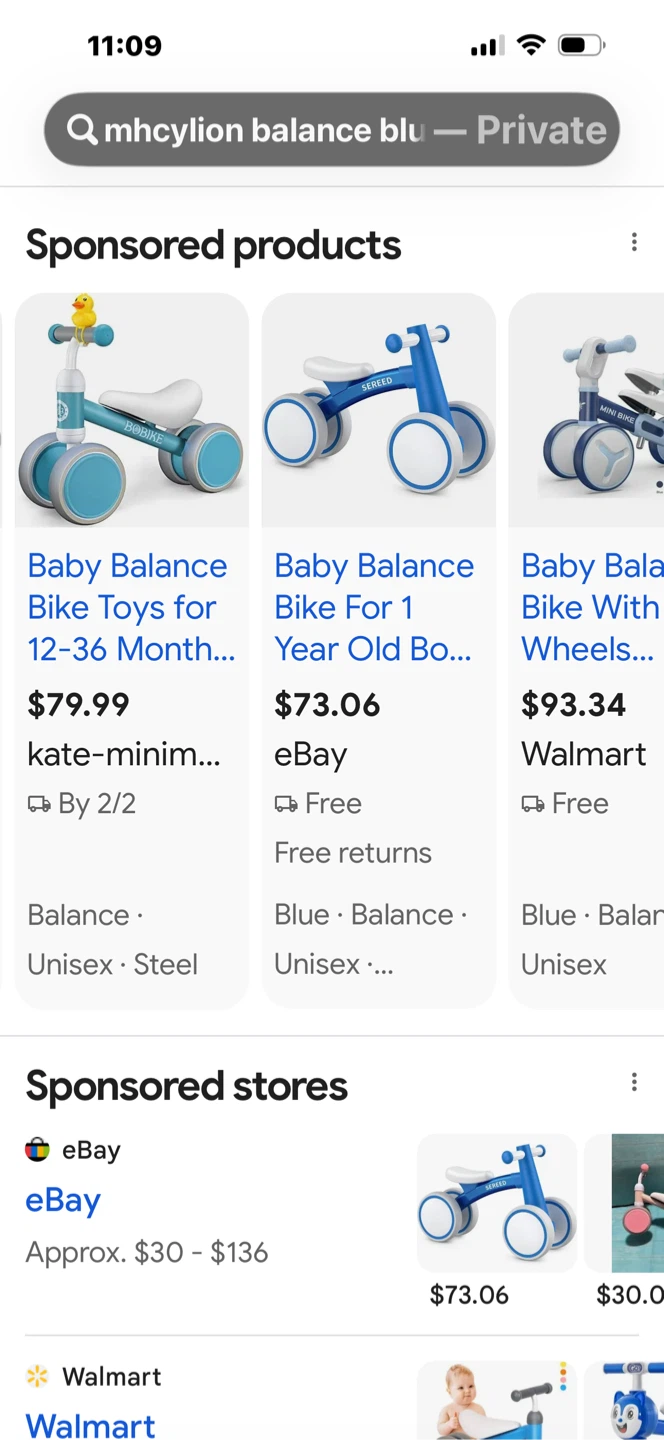Open Baby Balance Bike Toys for 12-36 Months link
Image resolution: width=664 pixels, height=1440 pixels.
pyautogui.click(x=130, y=607)
